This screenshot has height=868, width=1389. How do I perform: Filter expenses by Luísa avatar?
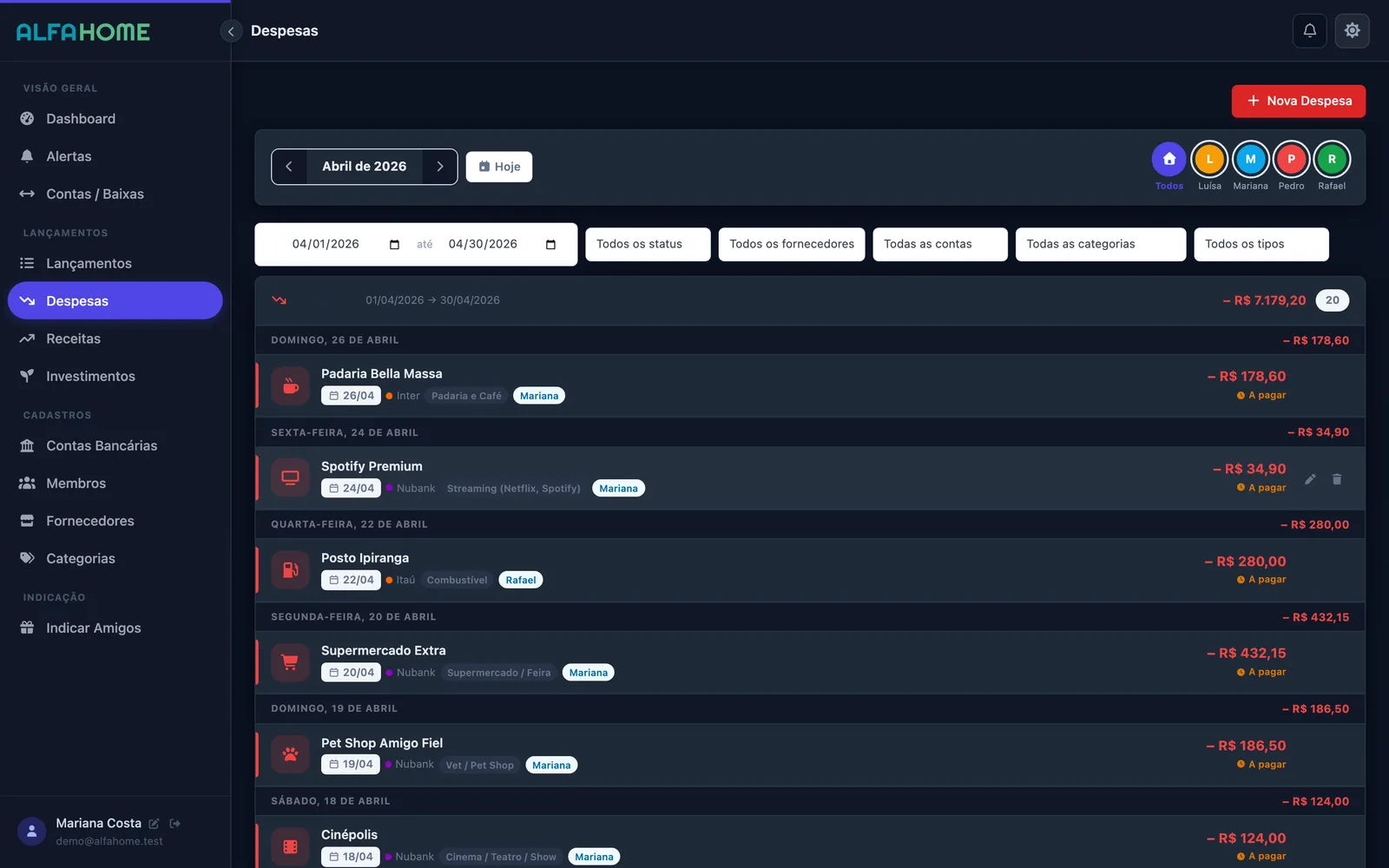point(1209,159)
